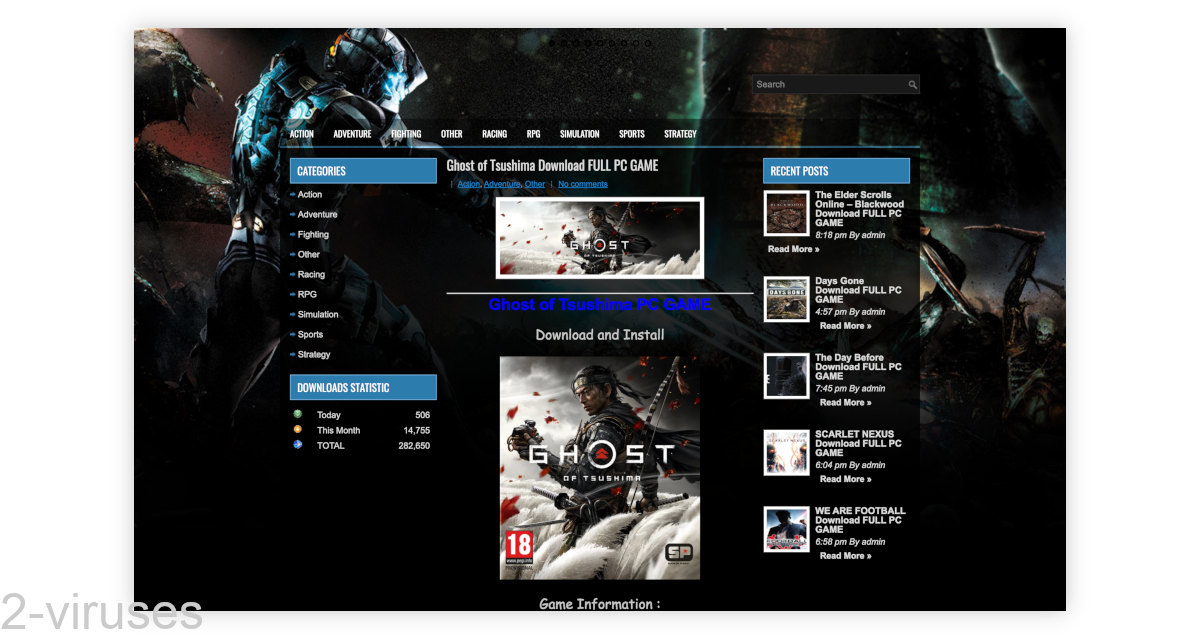Click the This Month count 14,755
Viewport: 1200px width, 640px height.
[x=417, y=431]
